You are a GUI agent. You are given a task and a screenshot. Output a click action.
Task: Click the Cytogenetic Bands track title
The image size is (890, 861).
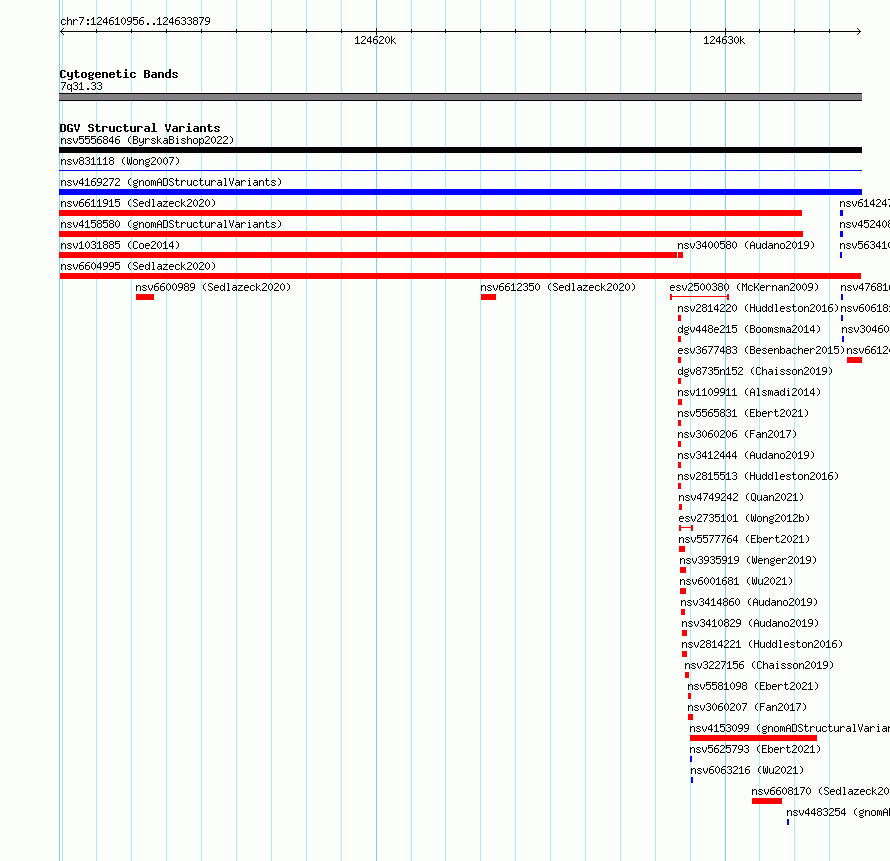[119, 74]
